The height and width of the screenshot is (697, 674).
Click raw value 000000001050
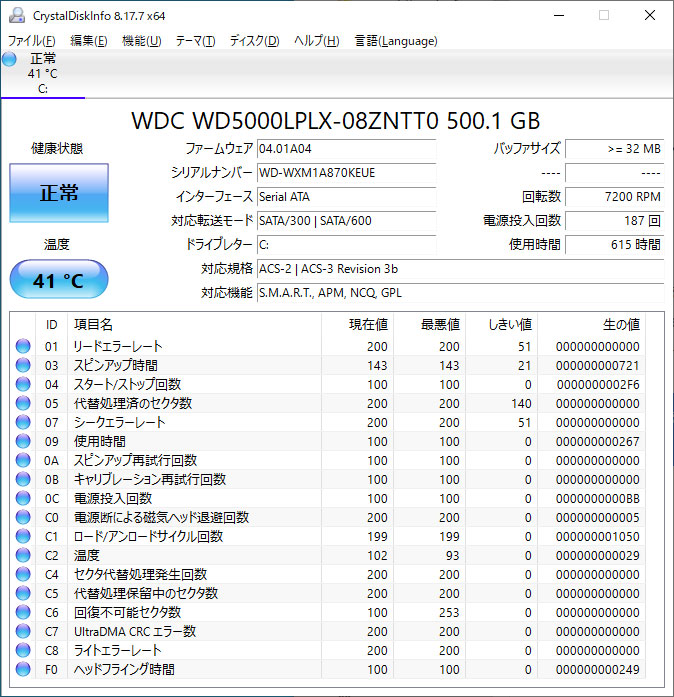point(598,537)
